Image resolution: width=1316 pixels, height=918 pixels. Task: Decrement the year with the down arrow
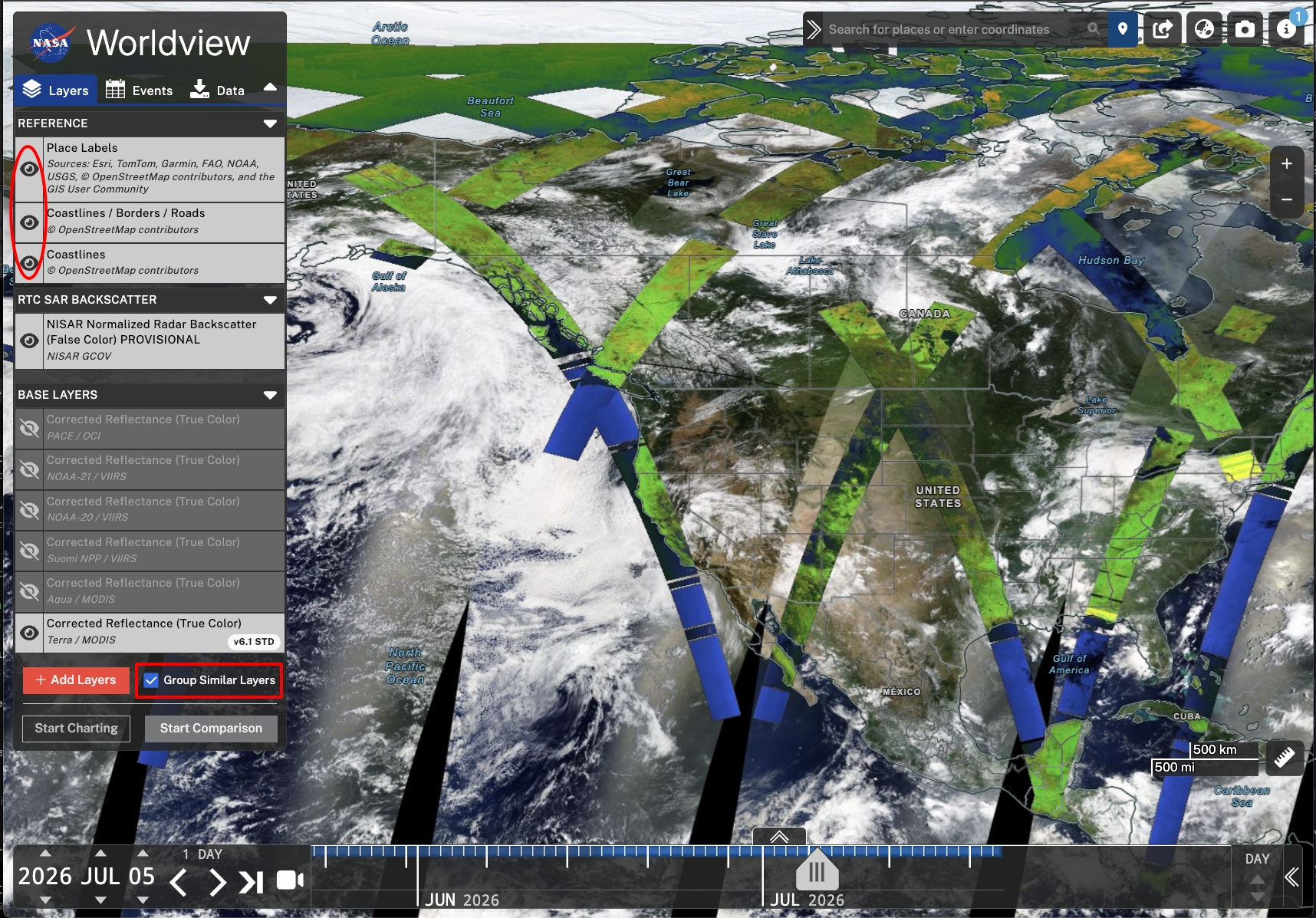pos(45,900)
